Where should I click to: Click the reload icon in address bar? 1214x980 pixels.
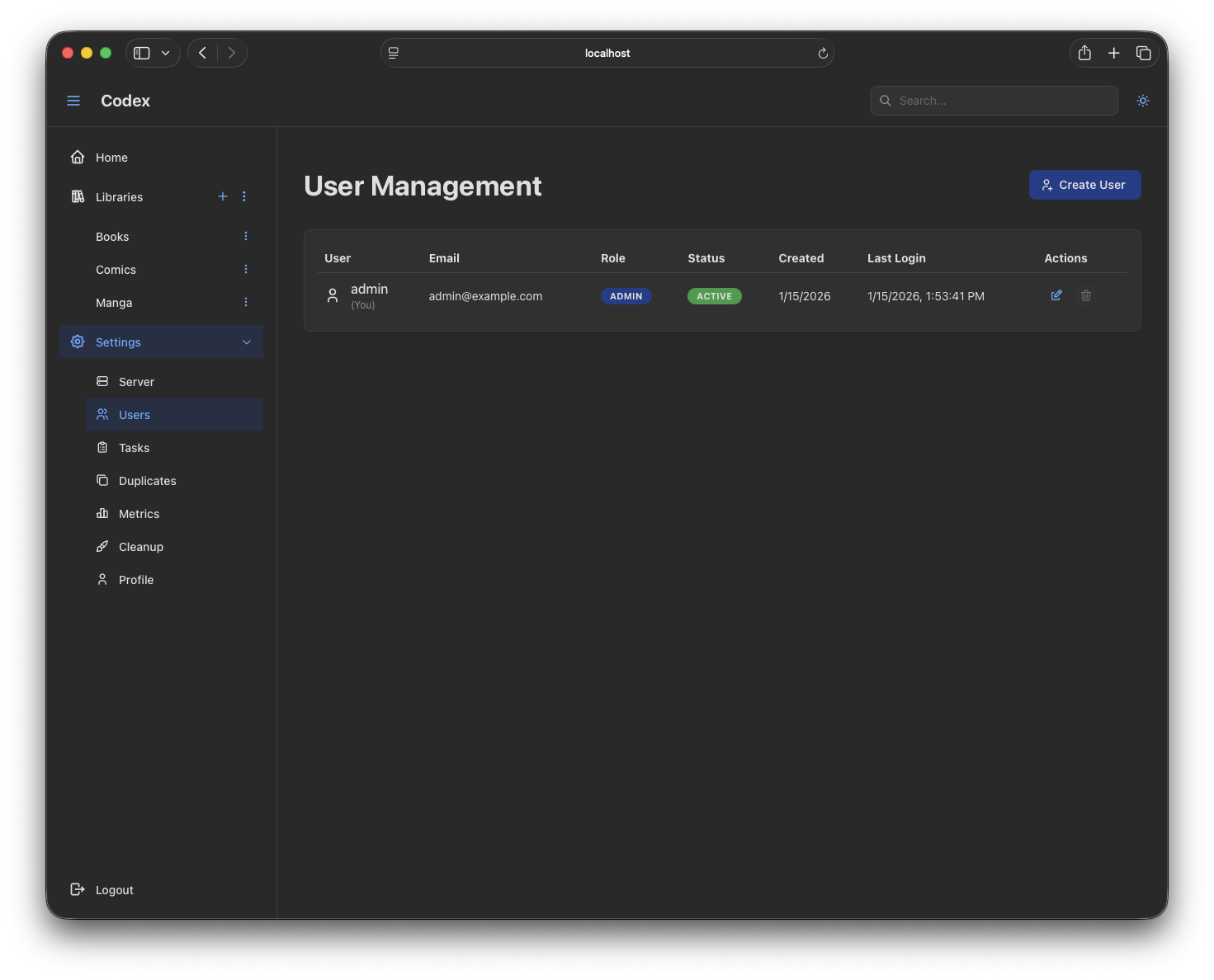coord(823,53)
